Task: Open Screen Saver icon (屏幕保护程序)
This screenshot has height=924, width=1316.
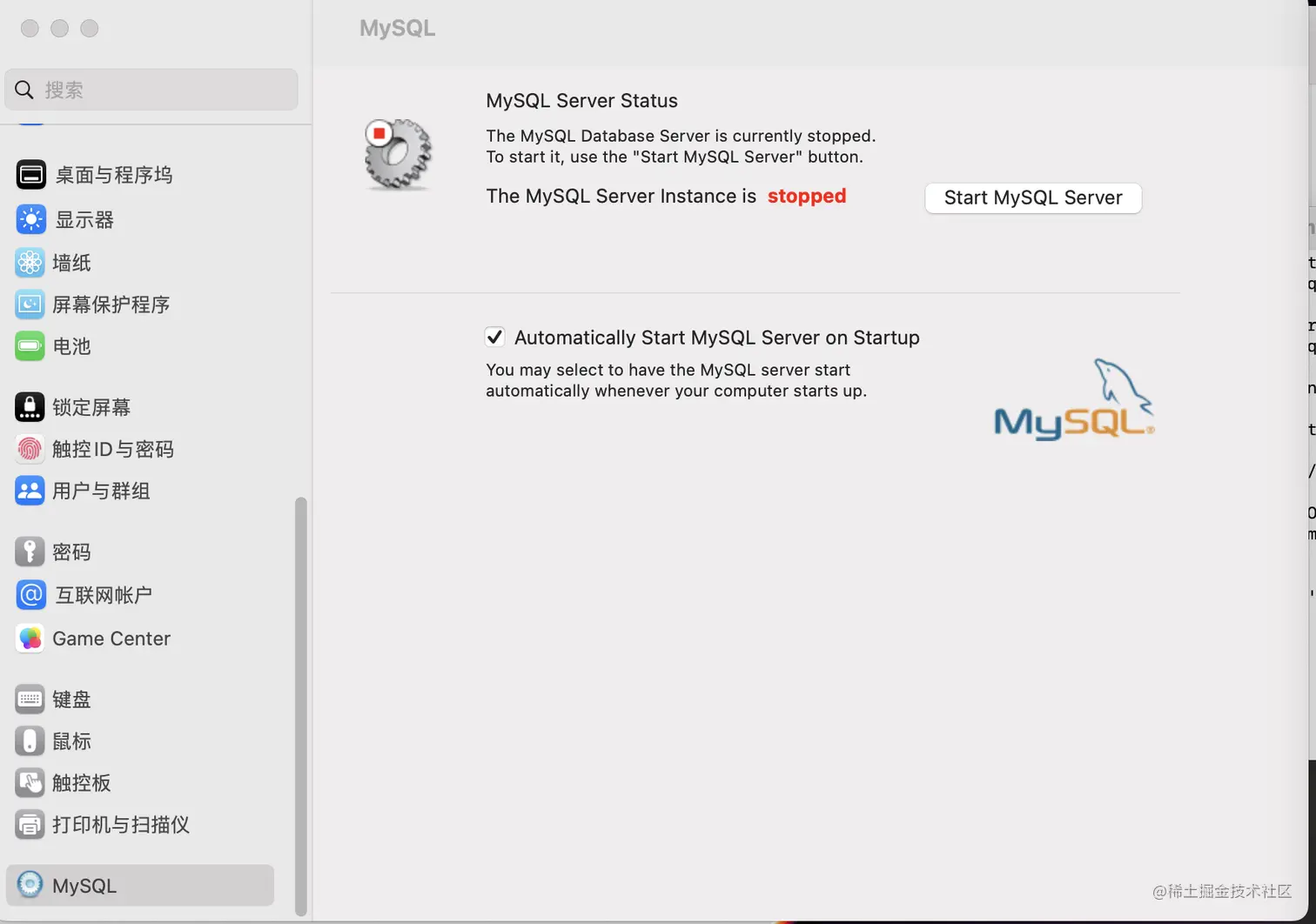Action: pyautogui.click(x=30, y=304)
